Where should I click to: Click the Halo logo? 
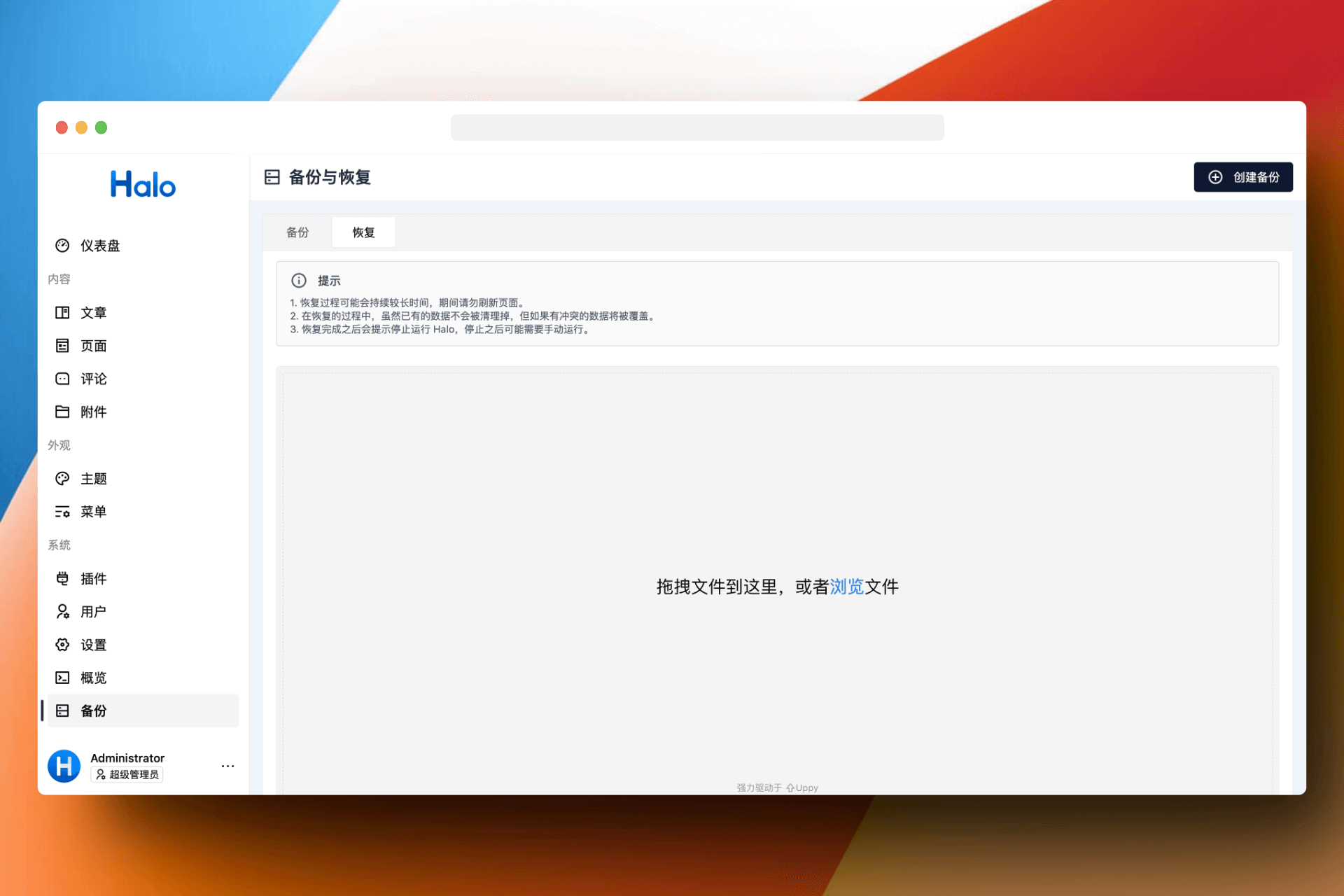[143, 185]
